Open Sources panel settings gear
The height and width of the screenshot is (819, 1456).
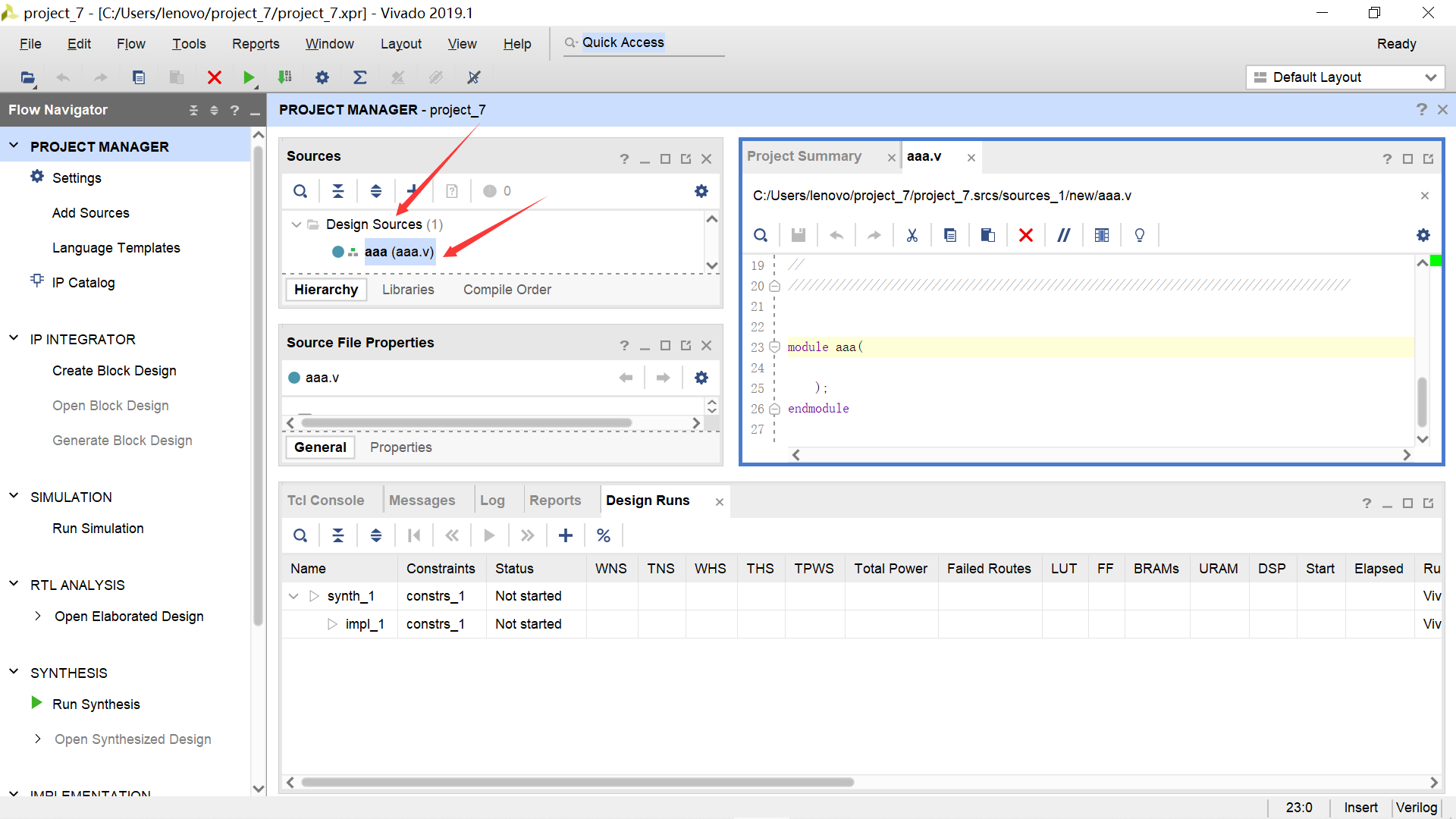click(x=701, y=191)
